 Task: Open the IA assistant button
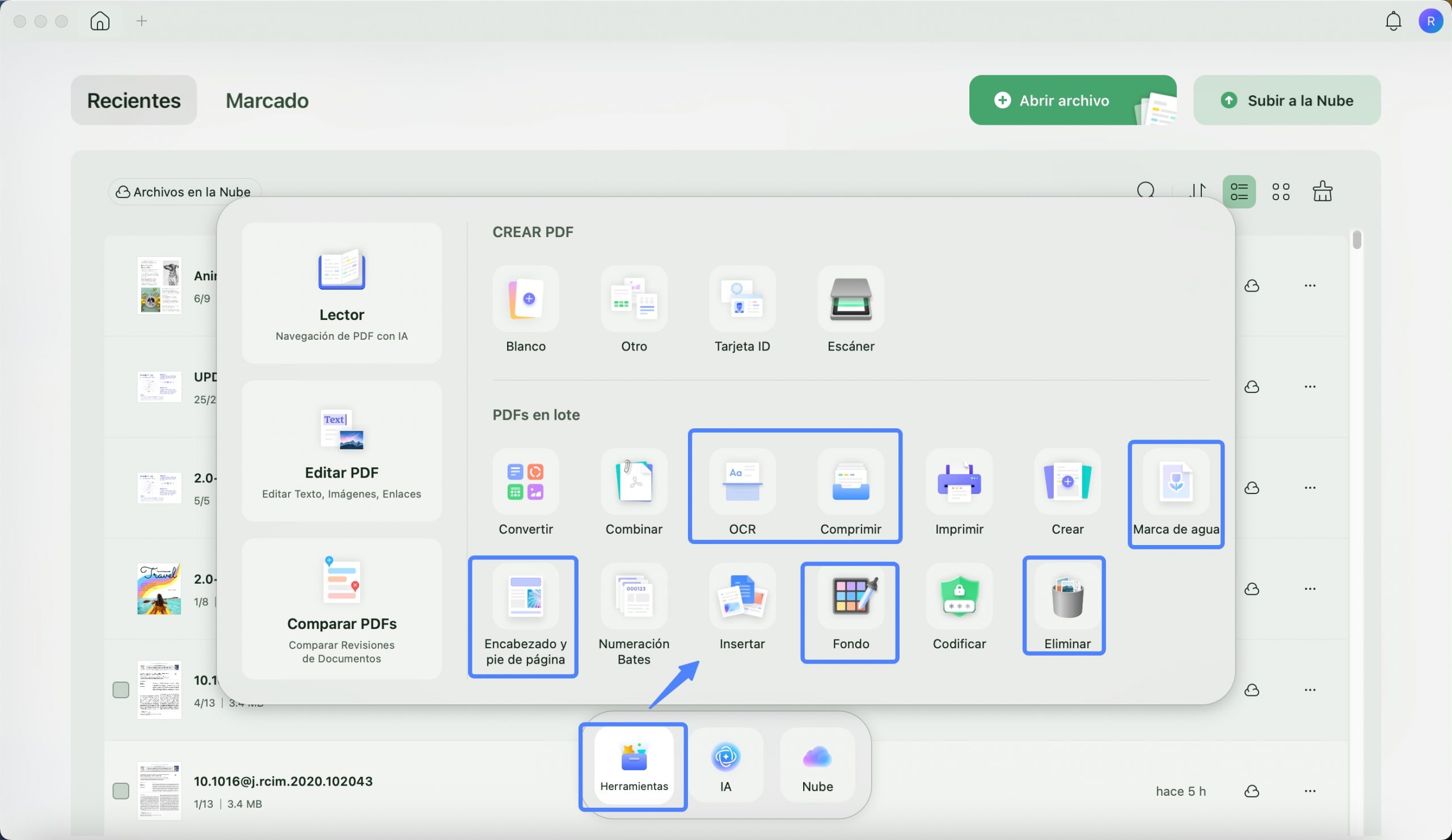click(725, 765)
